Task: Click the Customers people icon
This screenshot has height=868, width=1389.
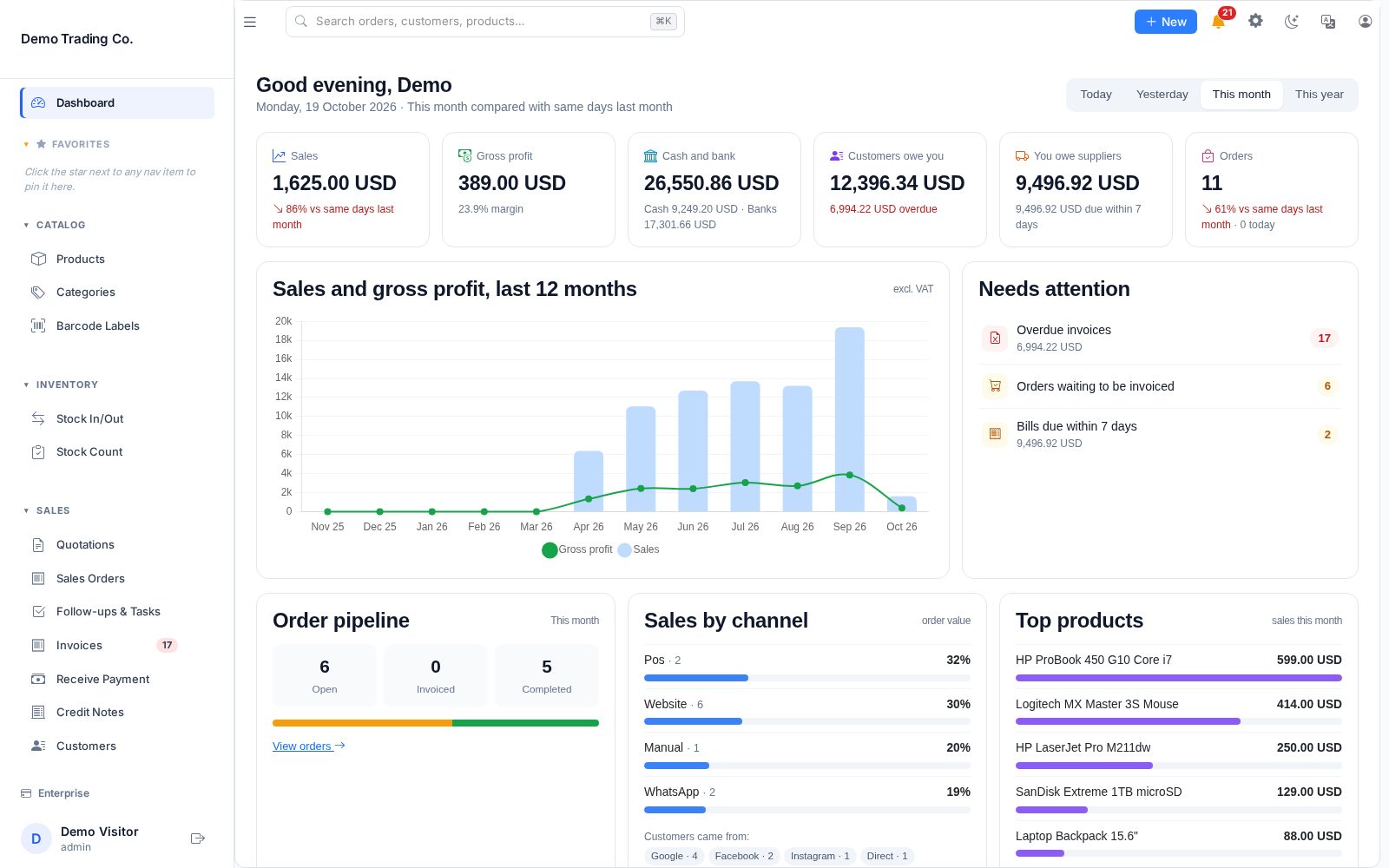Action: tap(38, 746)
